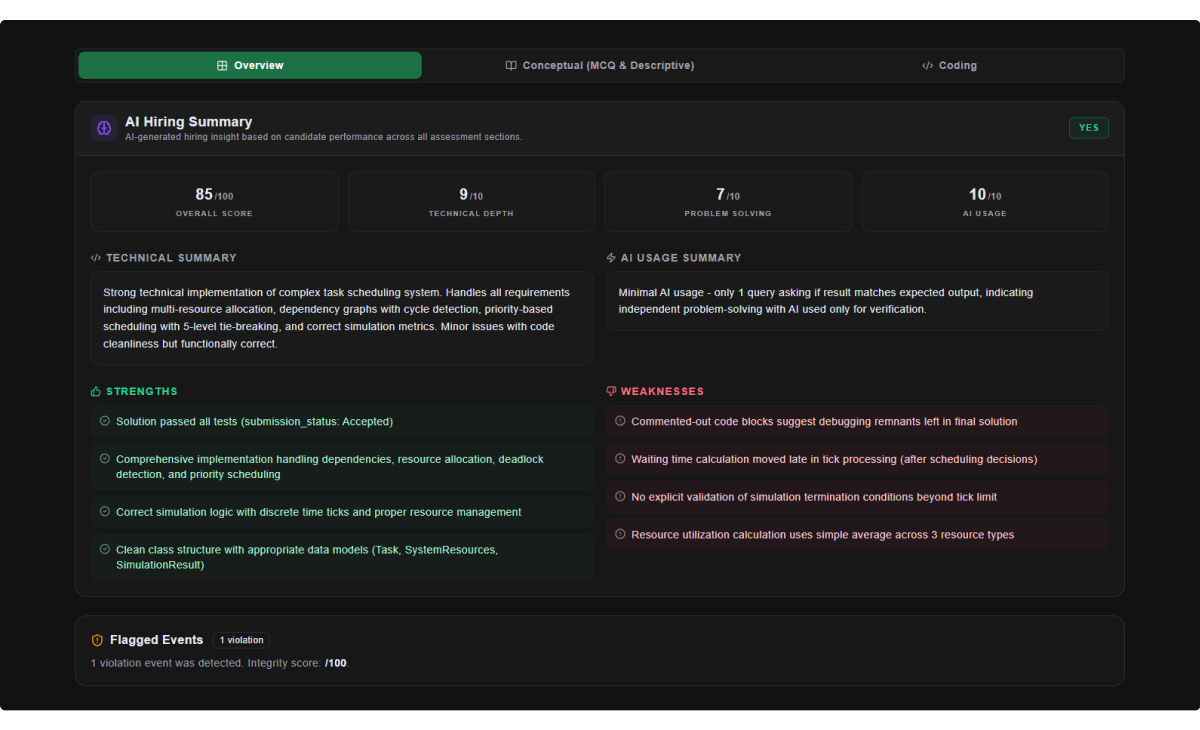1200x730 pixels.
Task: Click the 'TECHNICAL SUMMARY' section label
Action: point(171,258)
